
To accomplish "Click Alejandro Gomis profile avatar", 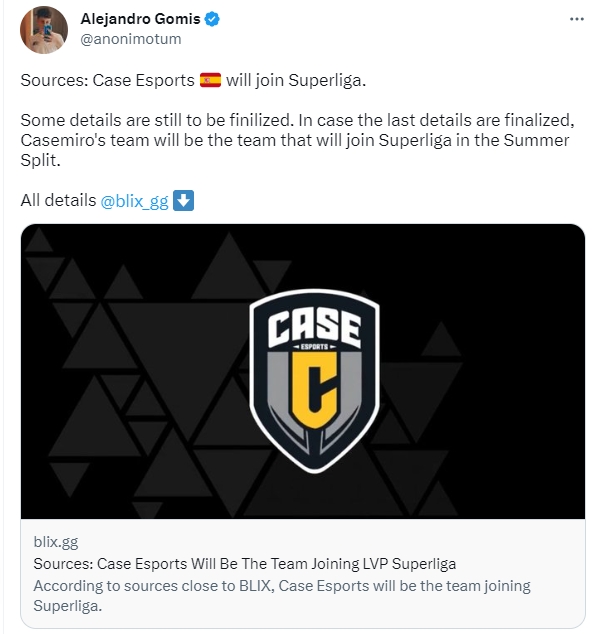I will pyautogui.click(x=44, y=30).
